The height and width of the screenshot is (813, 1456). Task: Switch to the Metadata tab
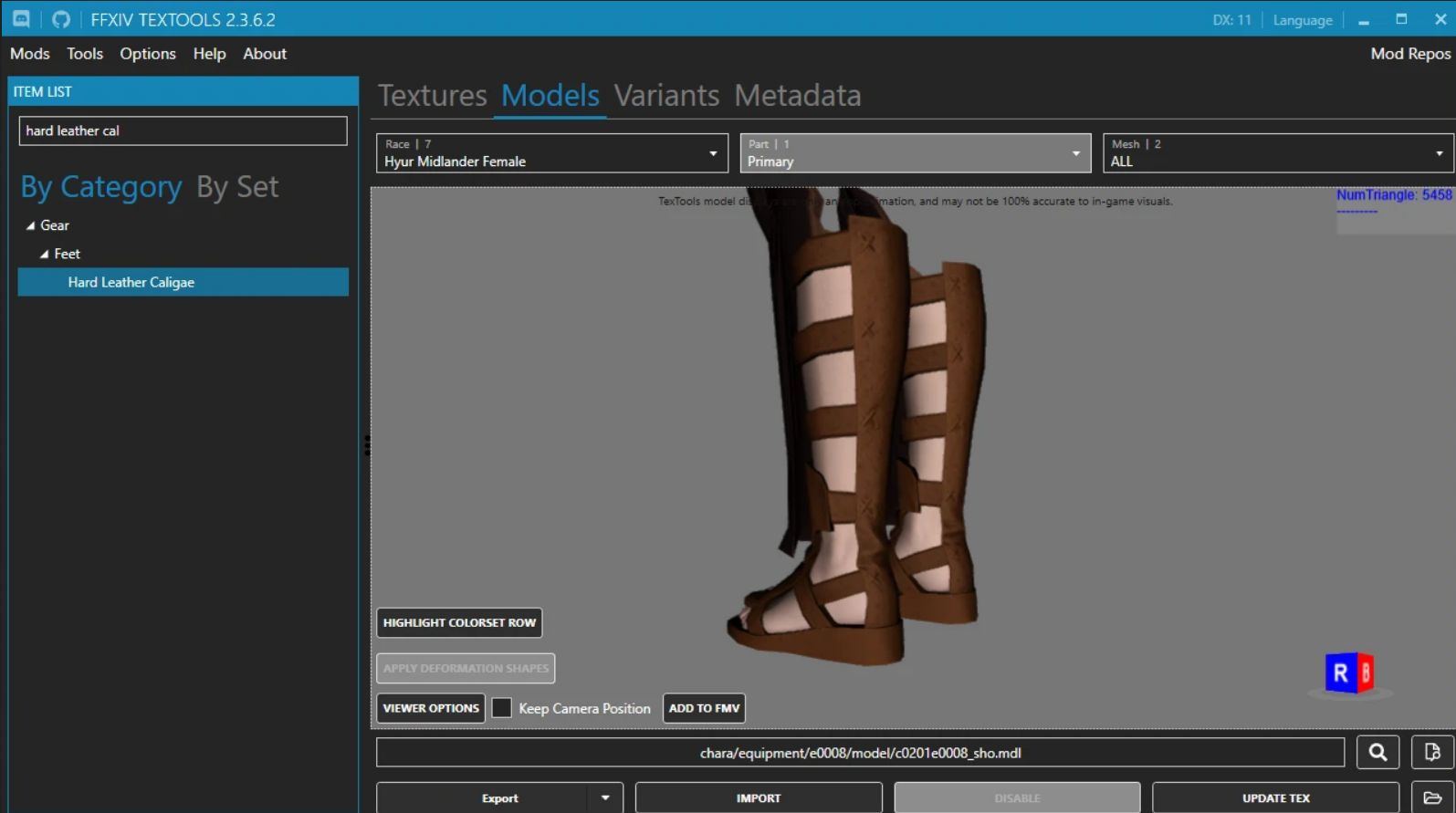pos(798,95)
